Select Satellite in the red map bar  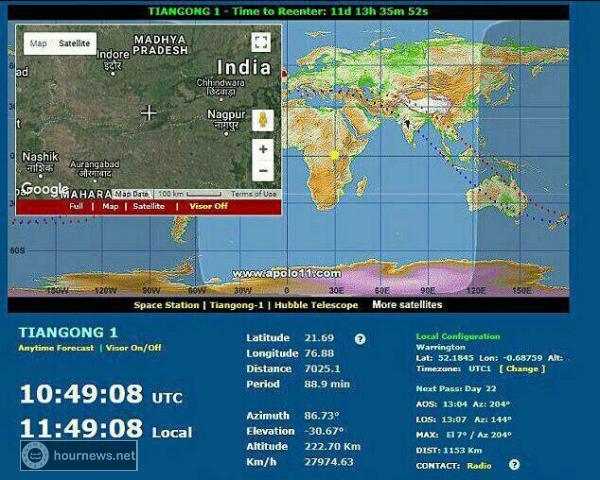pos(148,206)
